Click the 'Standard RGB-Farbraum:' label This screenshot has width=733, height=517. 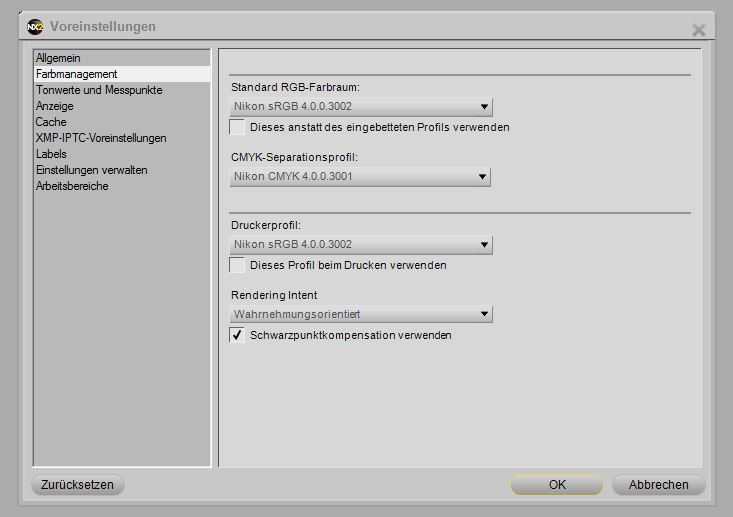(x=295, y=87)
